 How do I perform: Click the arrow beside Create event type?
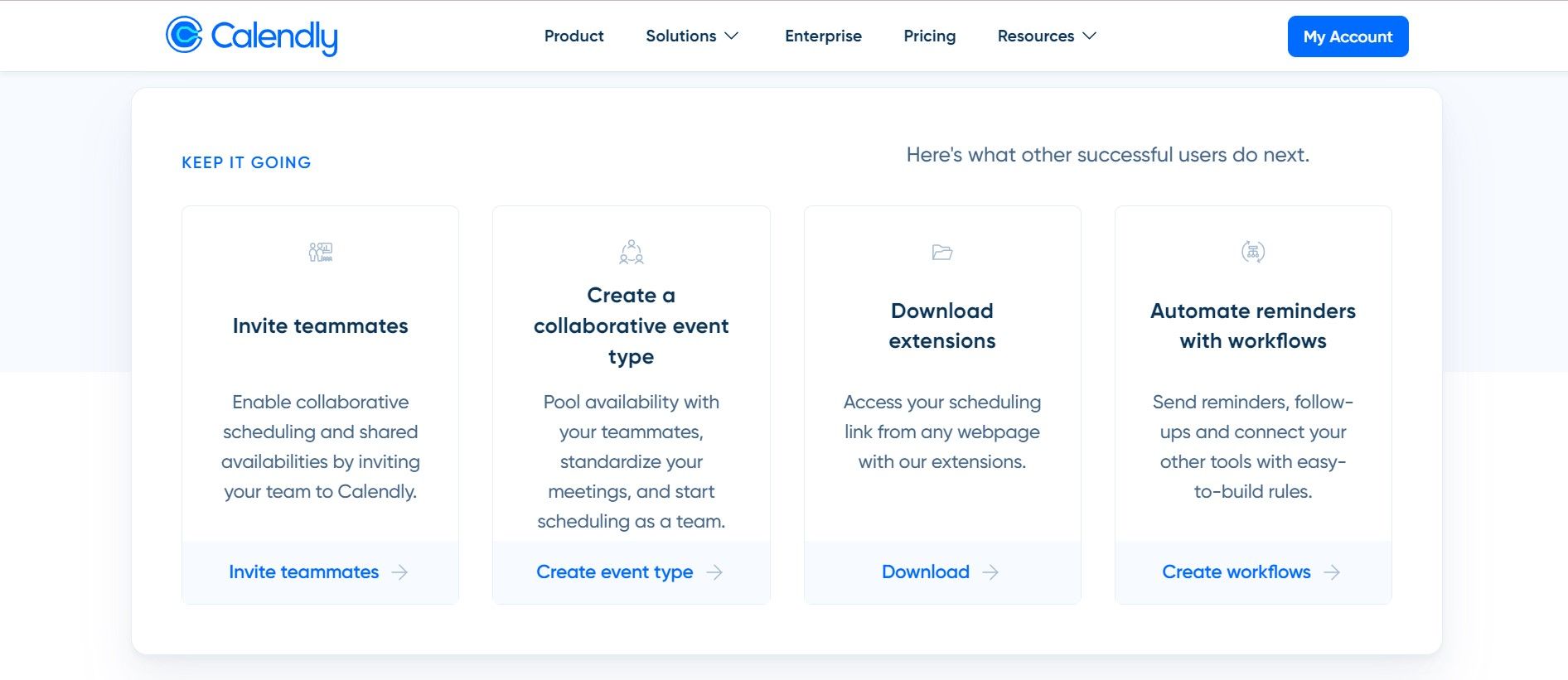click(714, 572)
